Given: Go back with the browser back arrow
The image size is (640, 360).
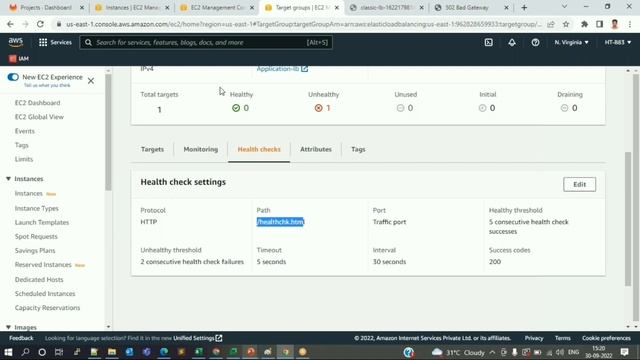Looking at the screenshot, I should tap(10, 24).
